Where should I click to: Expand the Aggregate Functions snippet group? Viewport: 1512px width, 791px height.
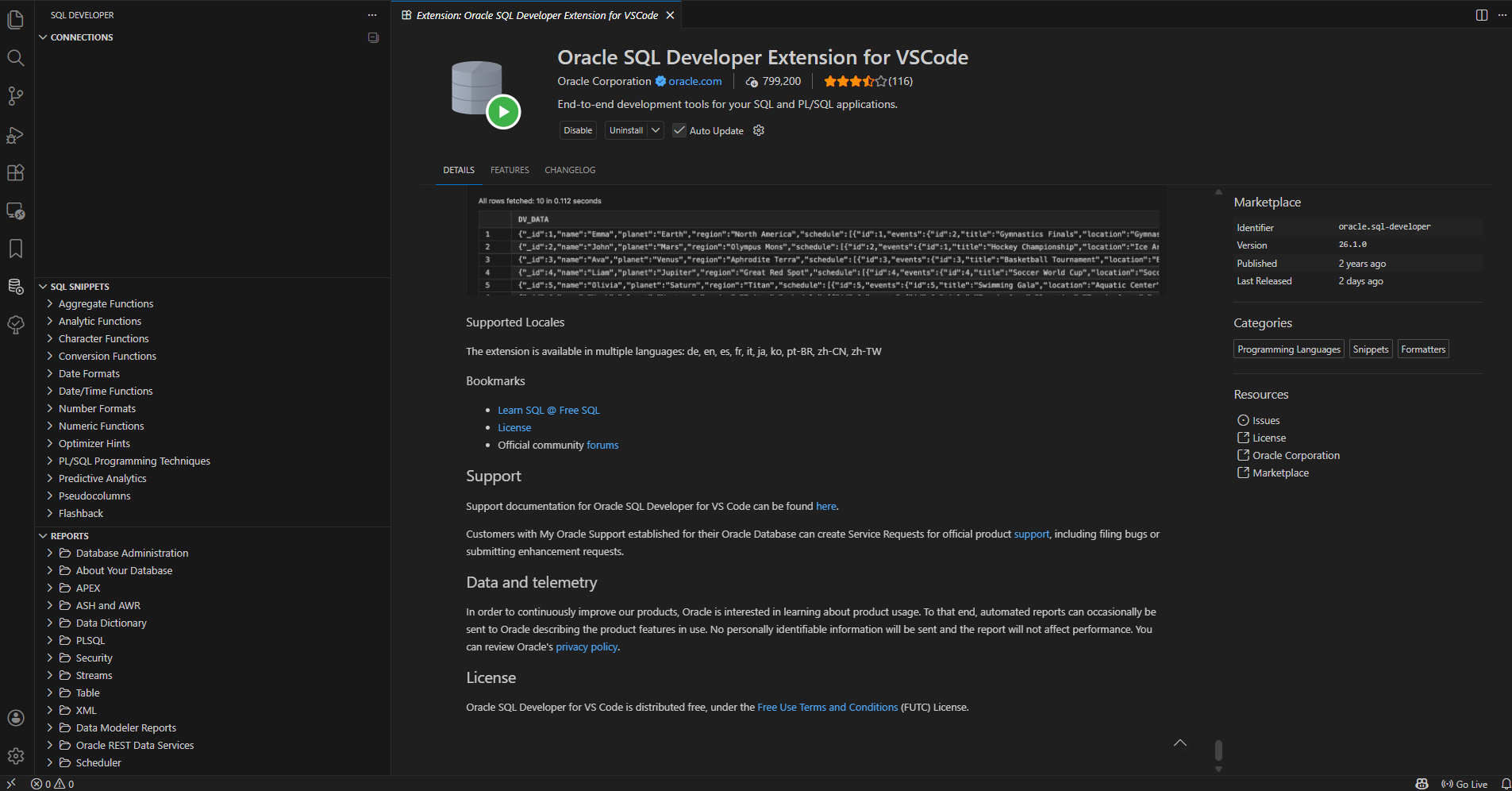106,304
